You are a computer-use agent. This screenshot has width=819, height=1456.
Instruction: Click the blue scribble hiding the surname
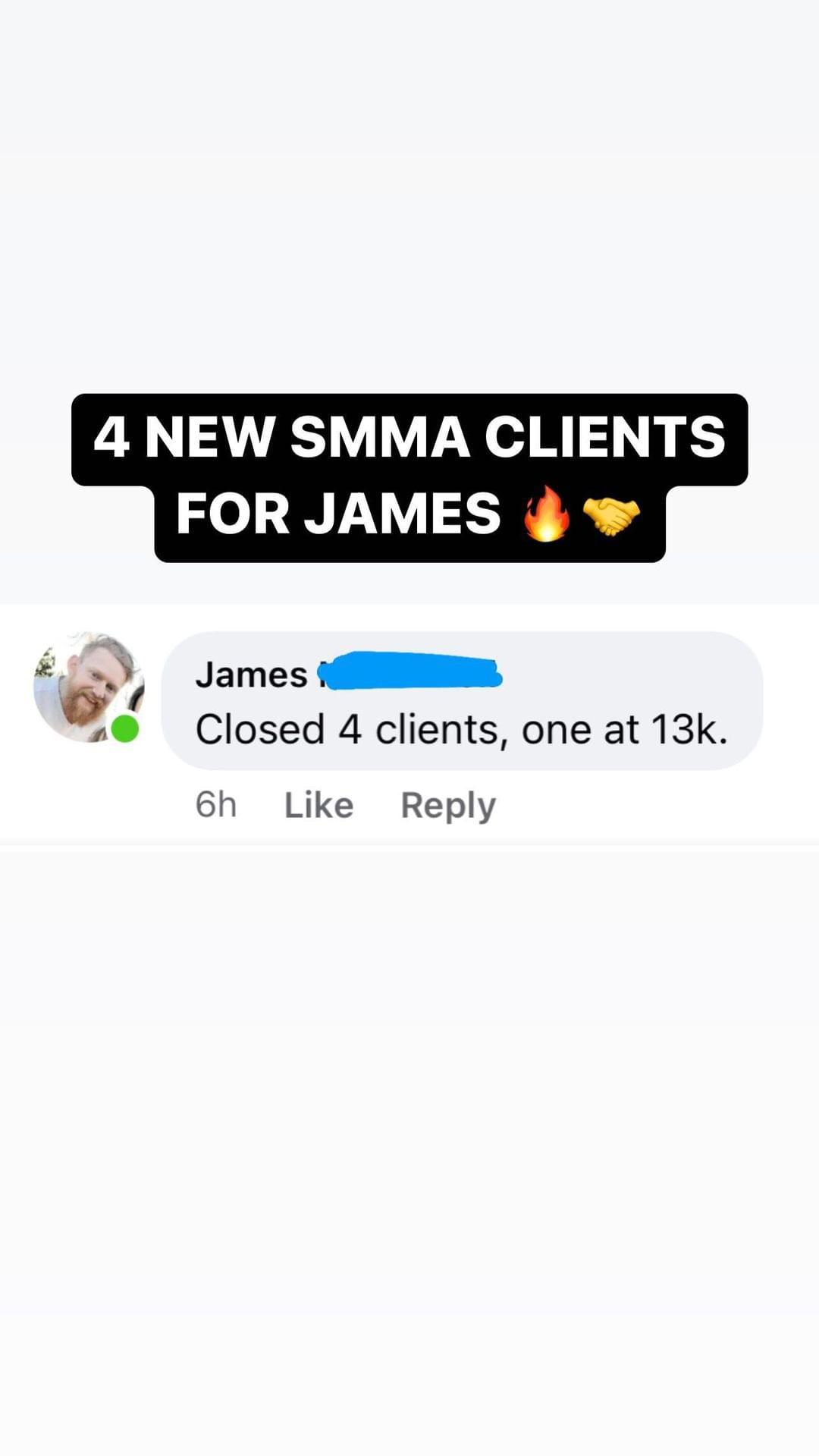click(x=409, y=670)
